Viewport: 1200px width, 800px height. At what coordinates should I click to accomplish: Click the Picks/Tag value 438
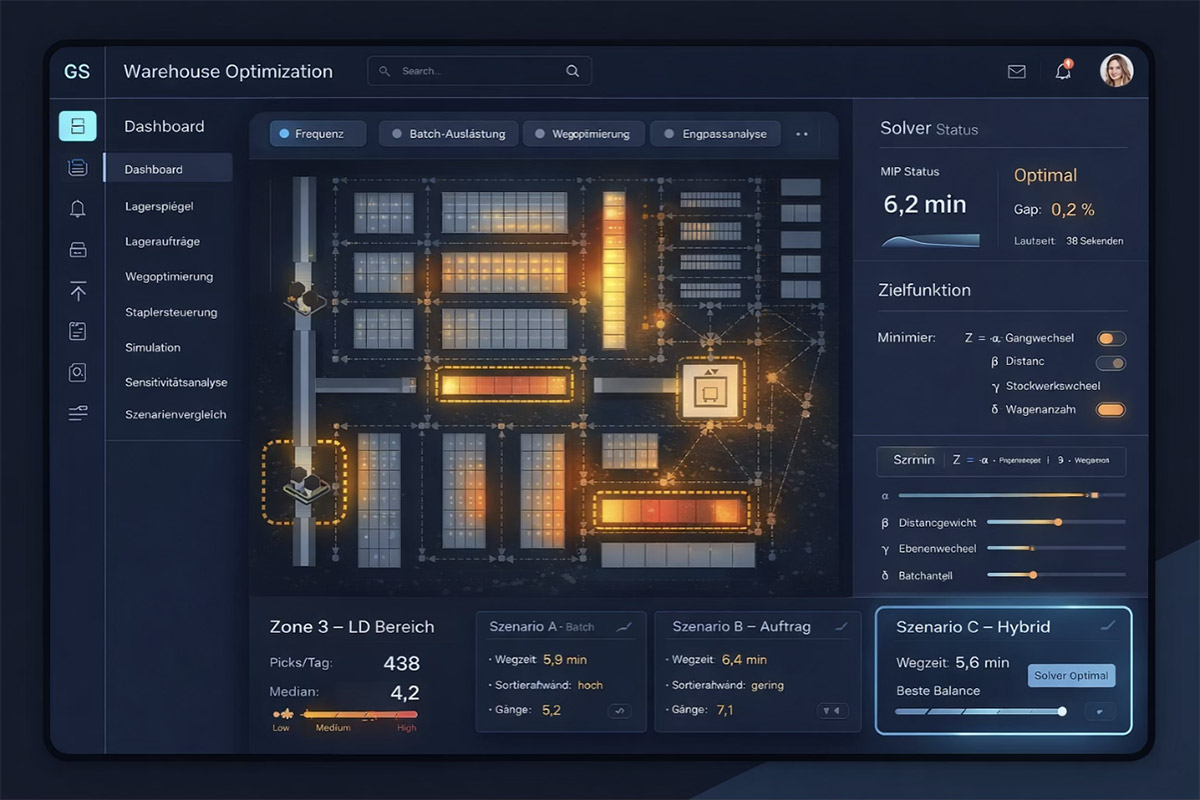click(402, 663)
